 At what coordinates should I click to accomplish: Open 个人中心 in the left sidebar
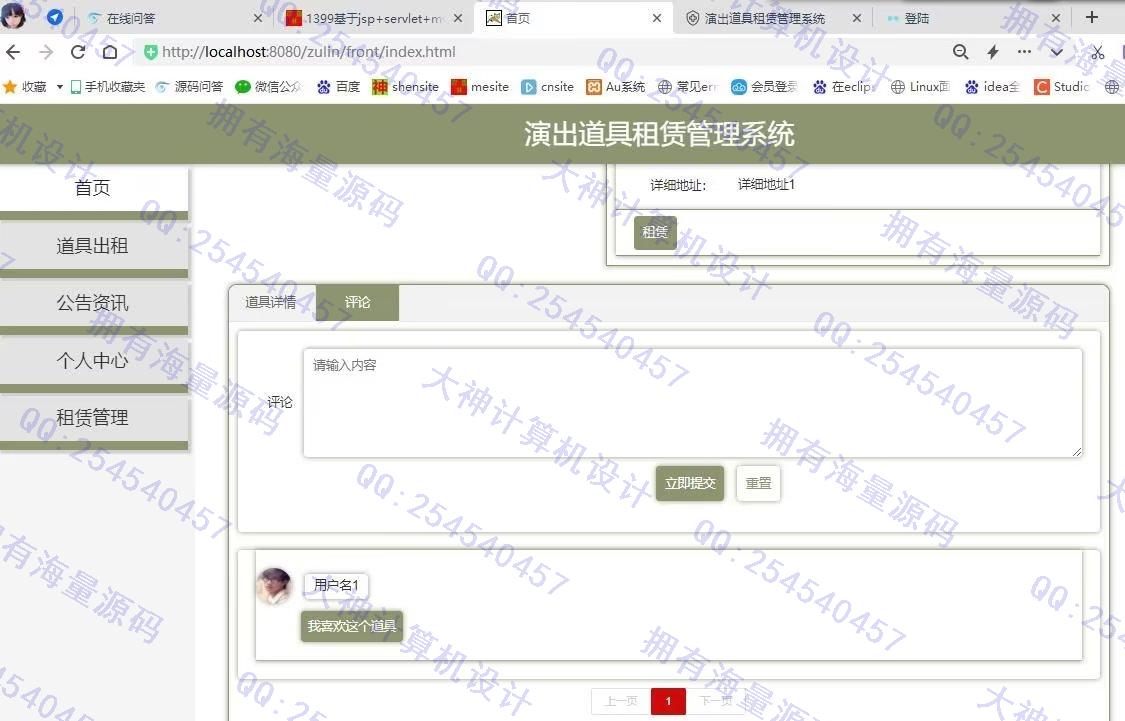point(93,361)
